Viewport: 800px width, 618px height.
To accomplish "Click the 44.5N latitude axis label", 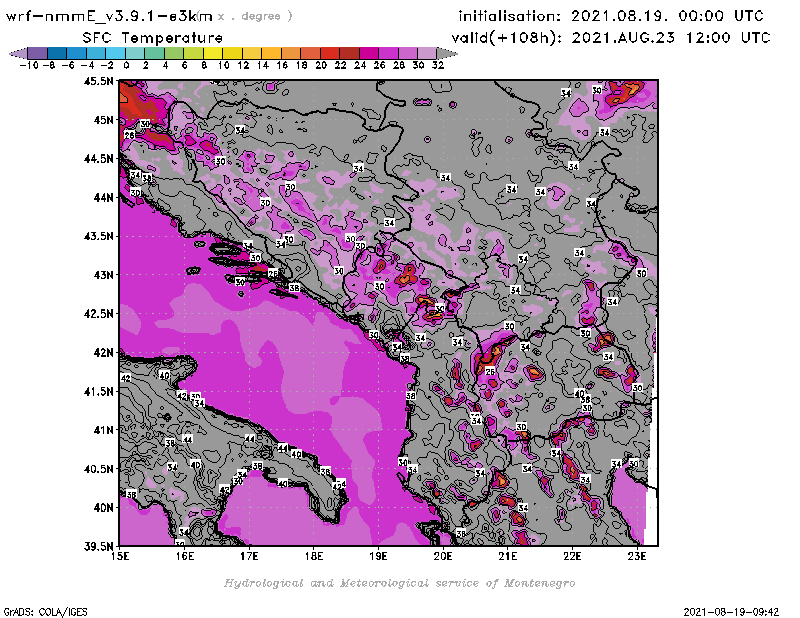I will 98,159.
